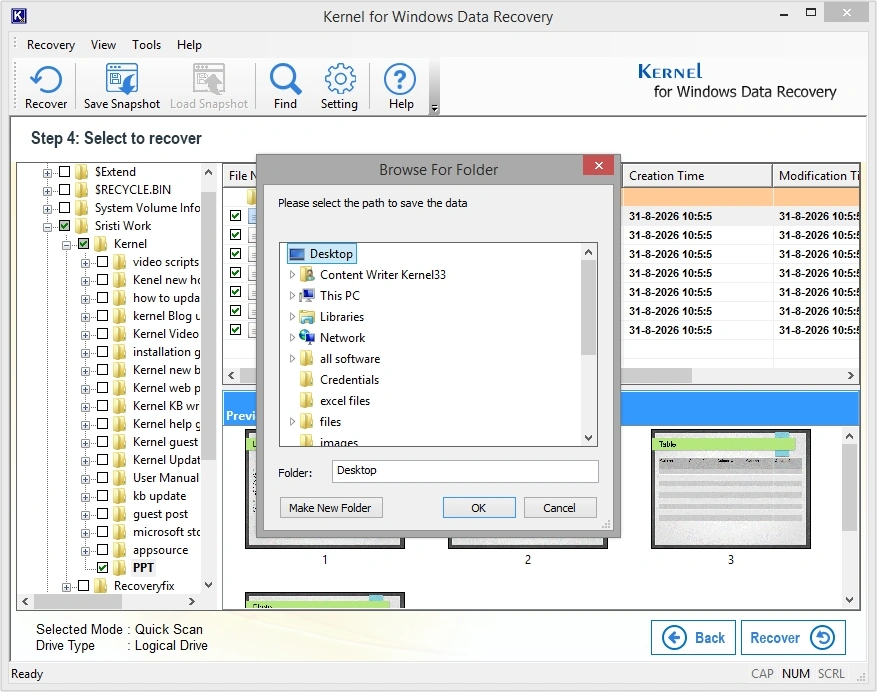Click Cancel in Browse For Folder
877x692 pixels.
pyautogui.click(x=559, y=508)
